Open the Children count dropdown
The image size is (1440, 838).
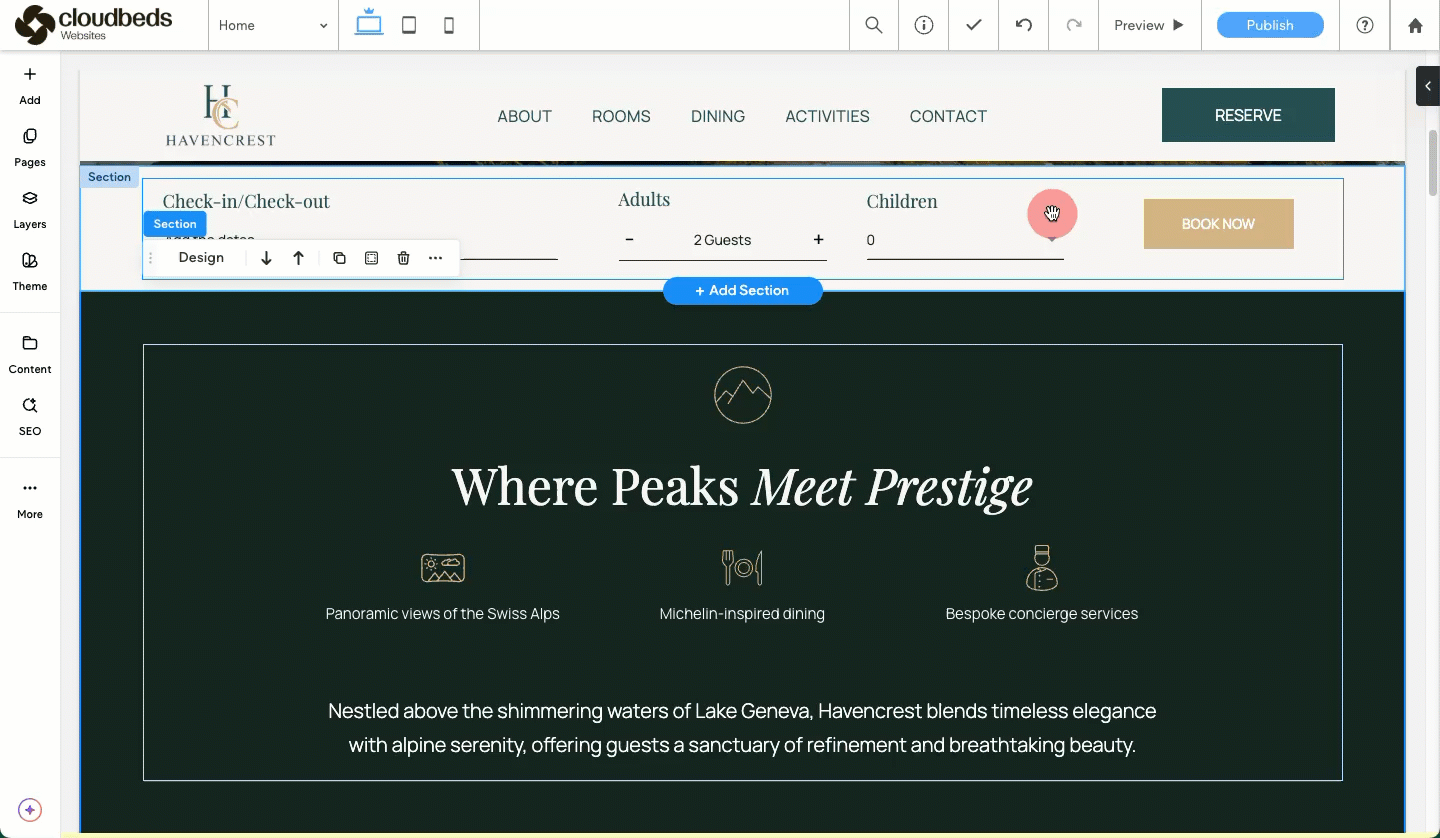tap(965, 240)
